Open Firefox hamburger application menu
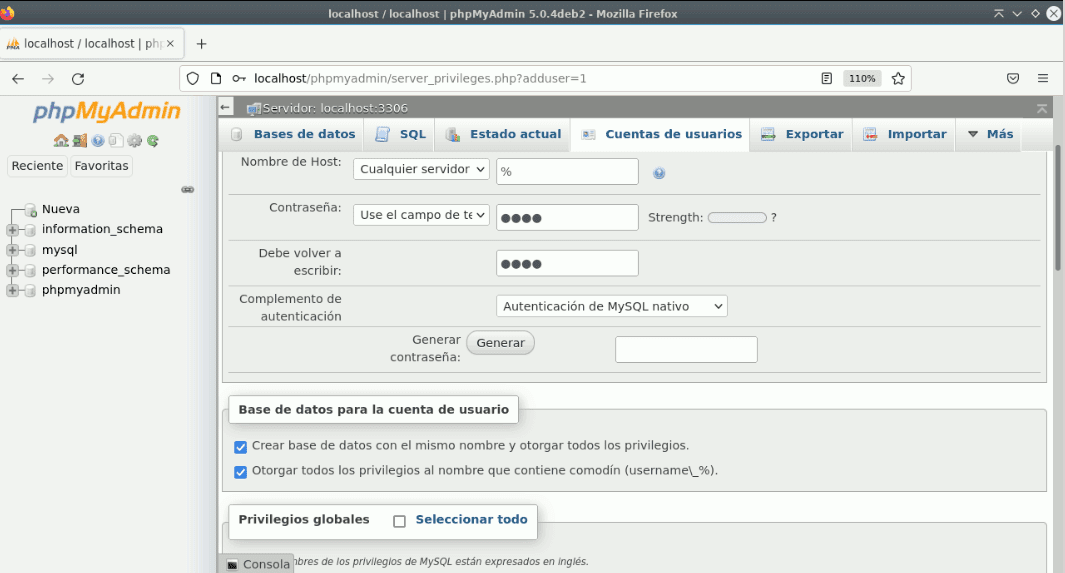Viewport: 1065px width, 573px height. tap(1043, 79)
